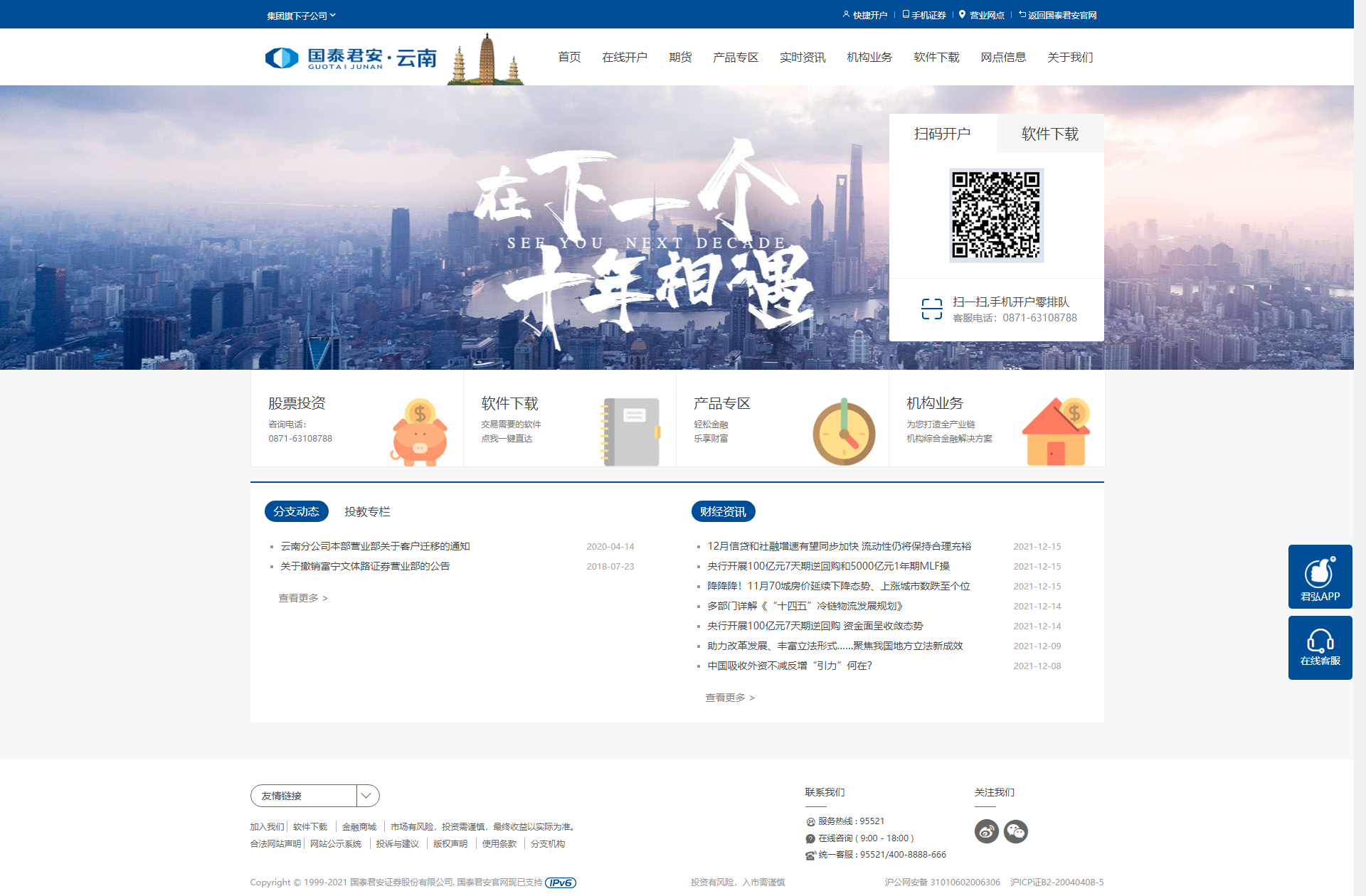Open the 友情链接 dropdown arrow
The image size is (1366, 896).
tap(366, 795)
